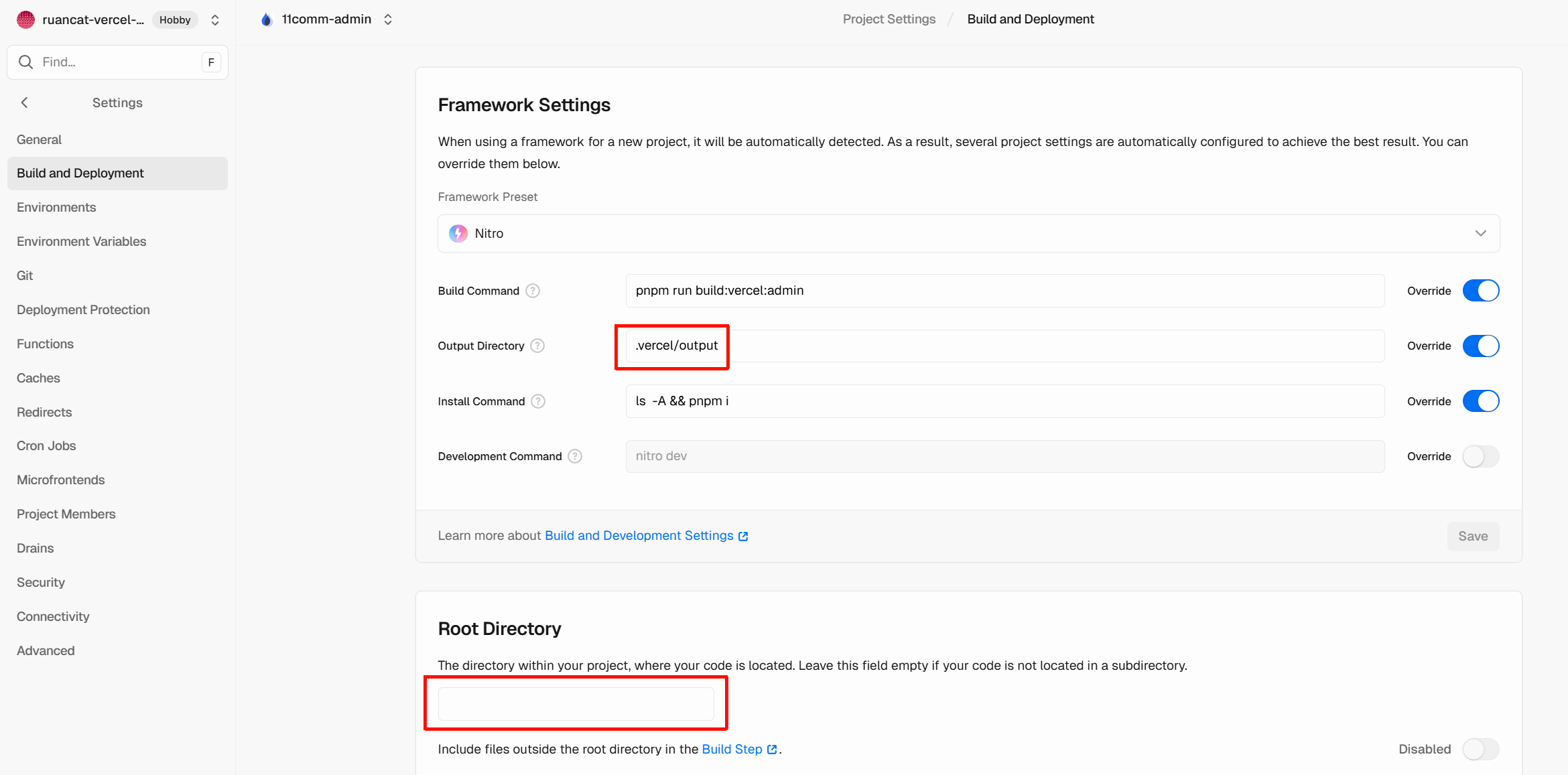The width and height of the screenshot is (1568, 775).
Task: Toggle include files outside root directory switch
Action: [x=1480, y=749]
